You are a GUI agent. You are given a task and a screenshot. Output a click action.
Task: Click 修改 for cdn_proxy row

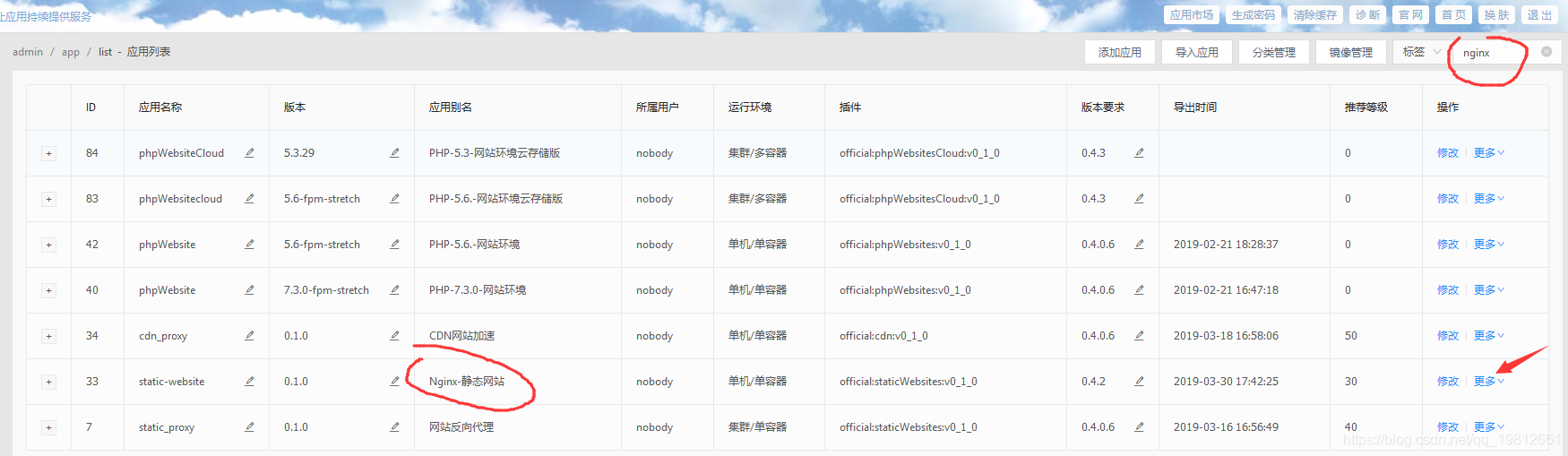pyautogui.click(x=1448, y=336)
